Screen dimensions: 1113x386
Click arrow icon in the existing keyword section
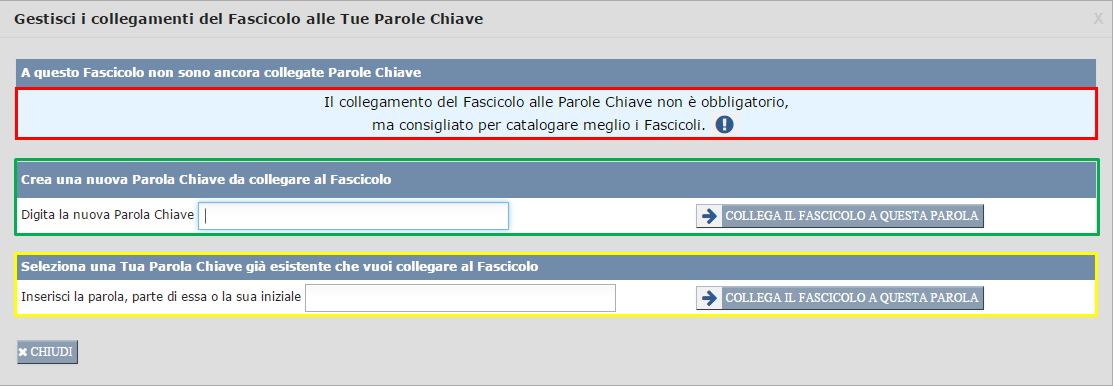tap(709, 298)
